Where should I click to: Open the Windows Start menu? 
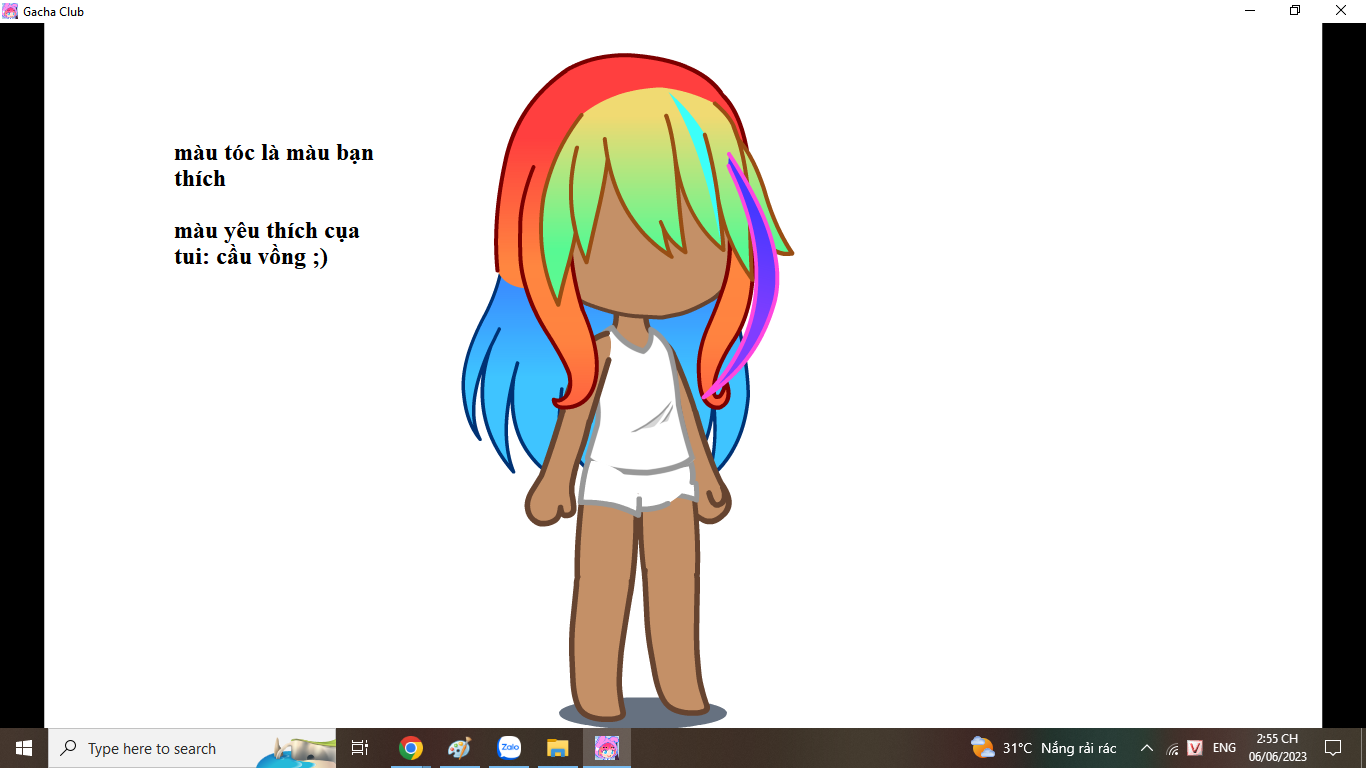[24, 748]
